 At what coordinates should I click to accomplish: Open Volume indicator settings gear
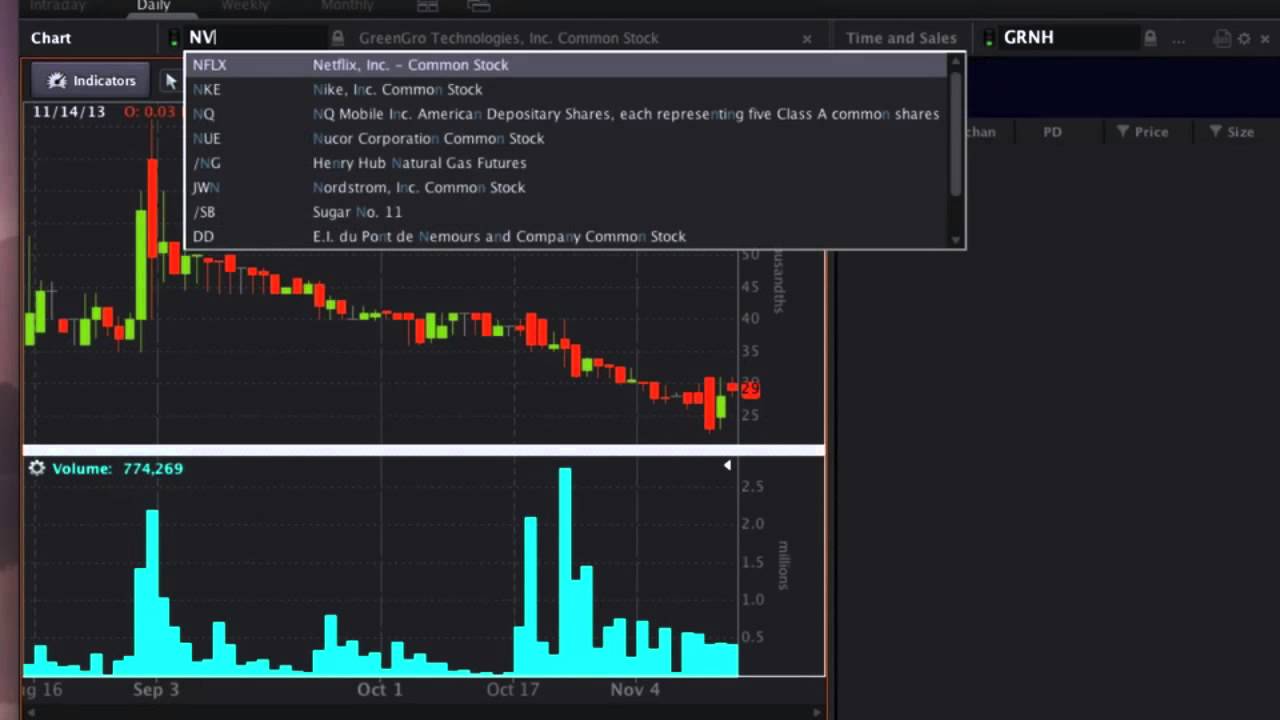click(x=37, y=468)
